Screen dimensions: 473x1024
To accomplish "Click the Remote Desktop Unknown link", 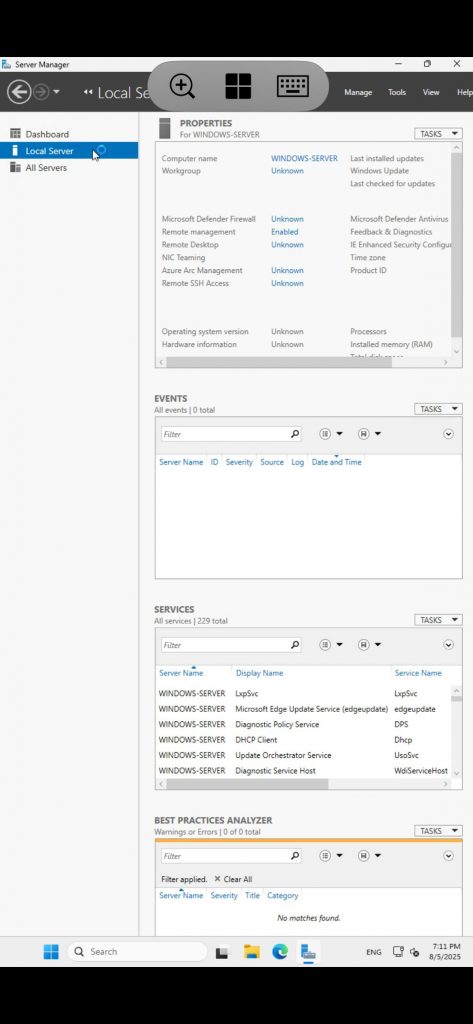I will pos(287,244).
